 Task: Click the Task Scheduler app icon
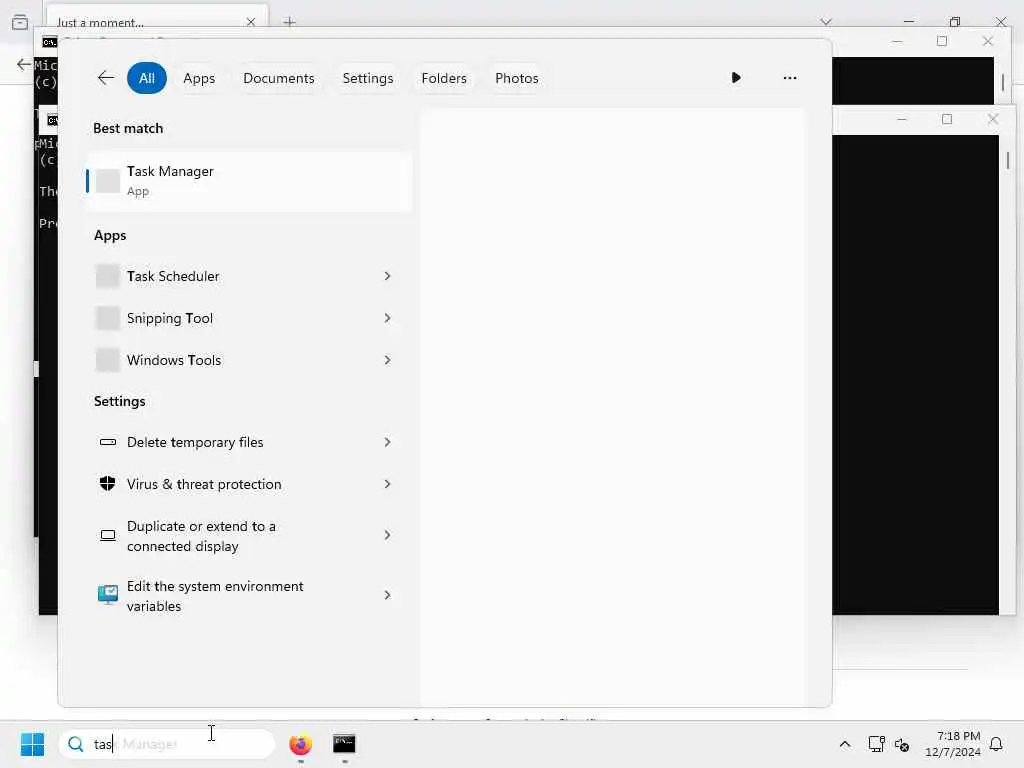(x=108, y=276)
